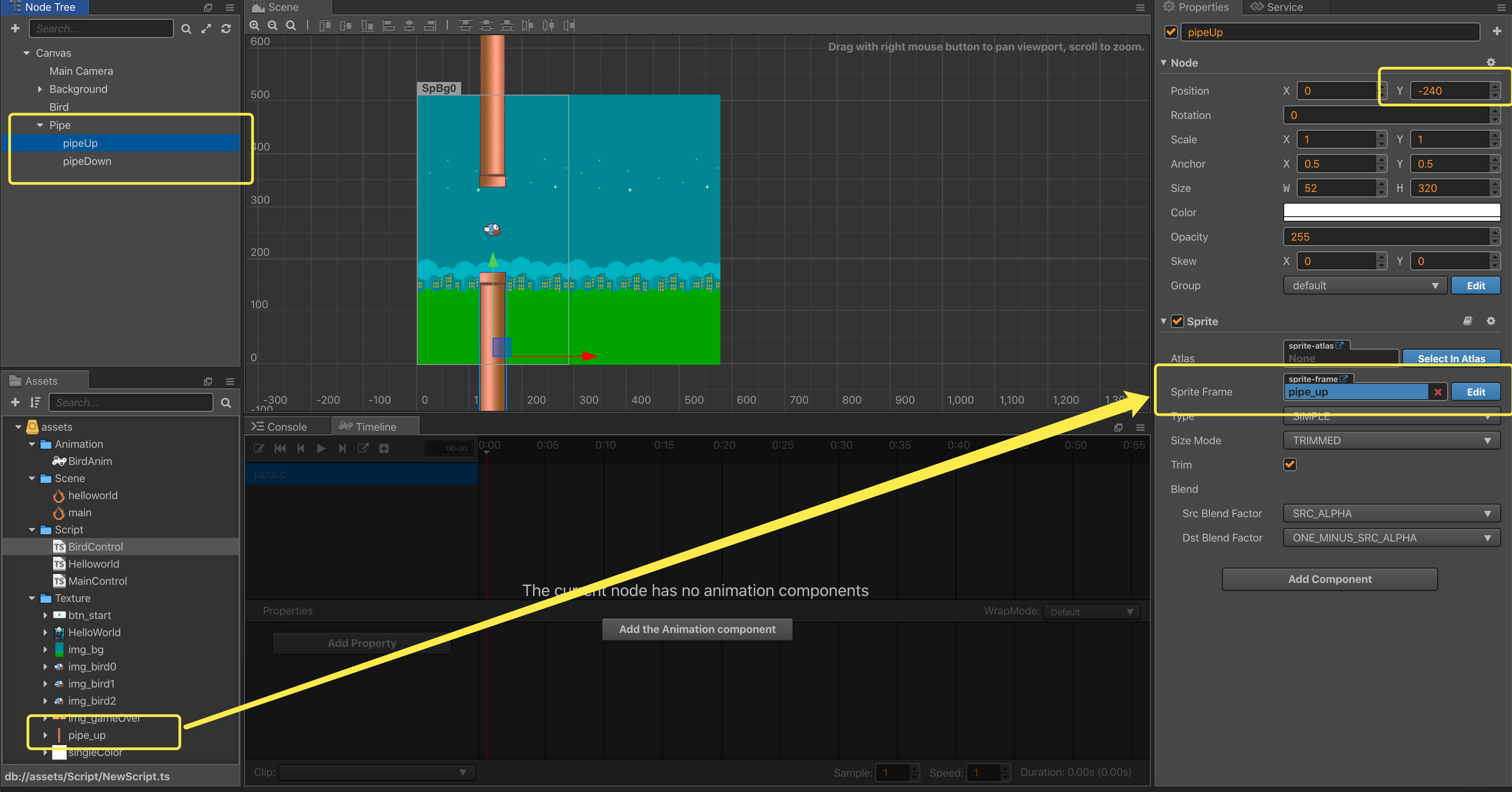Step to previous animation frame
Screen dimensions: 1512x792
point(300,448)
